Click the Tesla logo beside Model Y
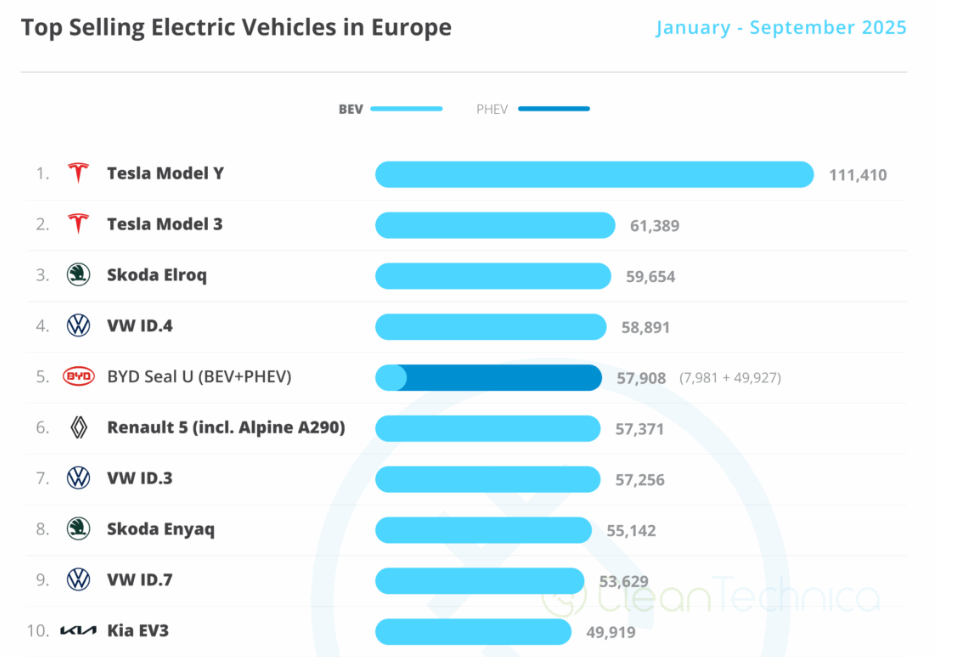The width and height of the screenshot is (955, 657). point(78,173)
